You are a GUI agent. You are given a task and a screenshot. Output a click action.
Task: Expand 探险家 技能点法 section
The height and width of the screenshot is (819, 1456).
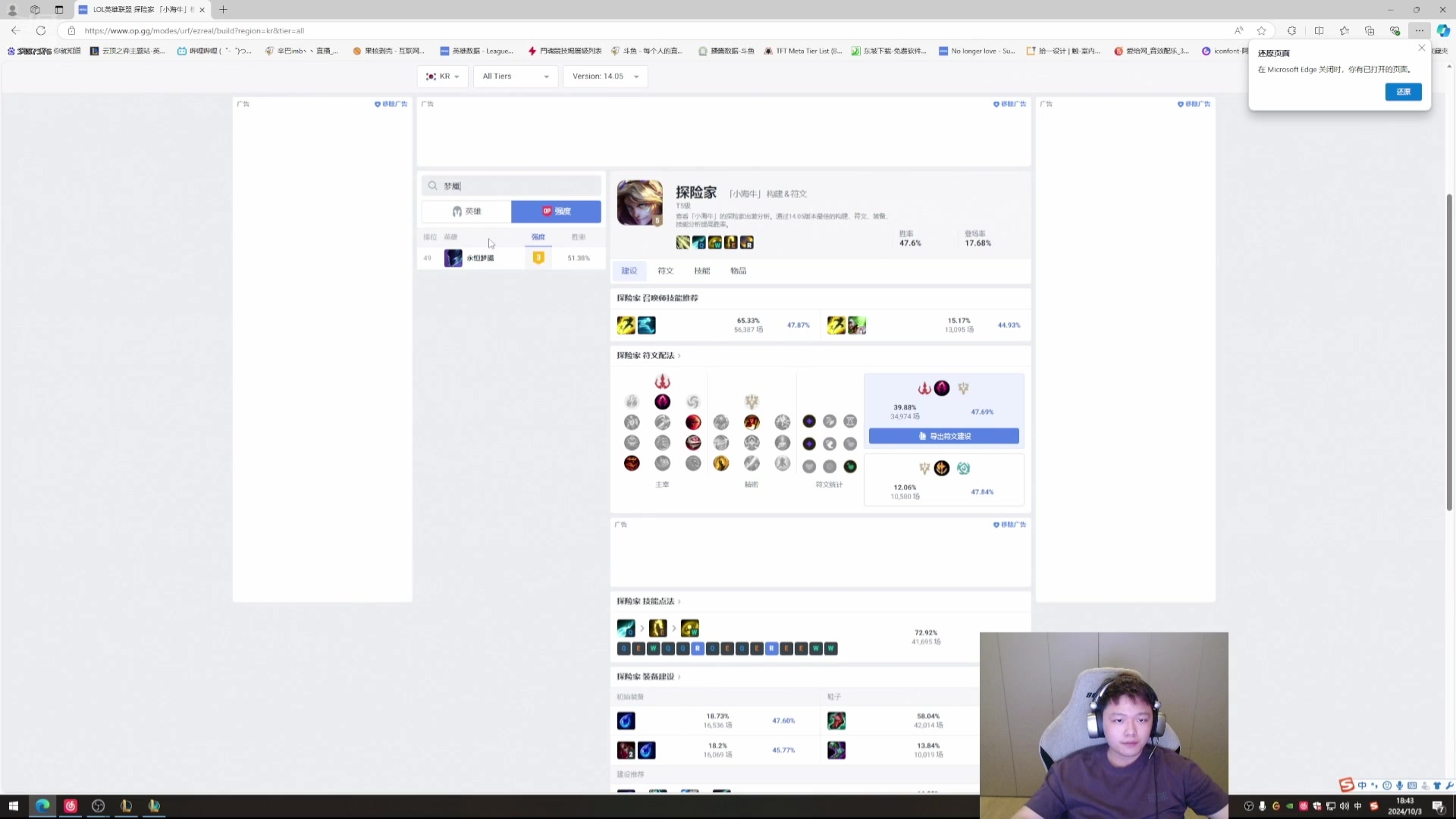click(648, 601)
